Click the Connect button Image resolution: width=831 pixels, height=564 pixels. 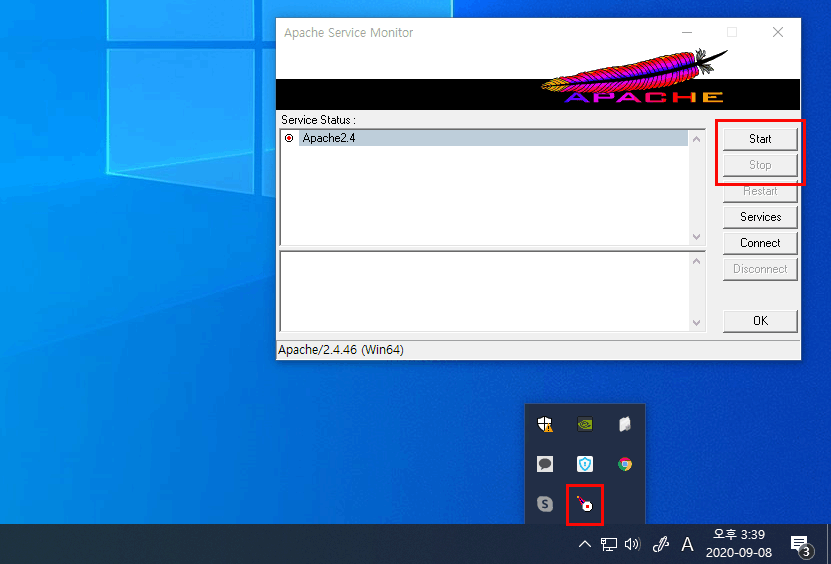[760, 243]
